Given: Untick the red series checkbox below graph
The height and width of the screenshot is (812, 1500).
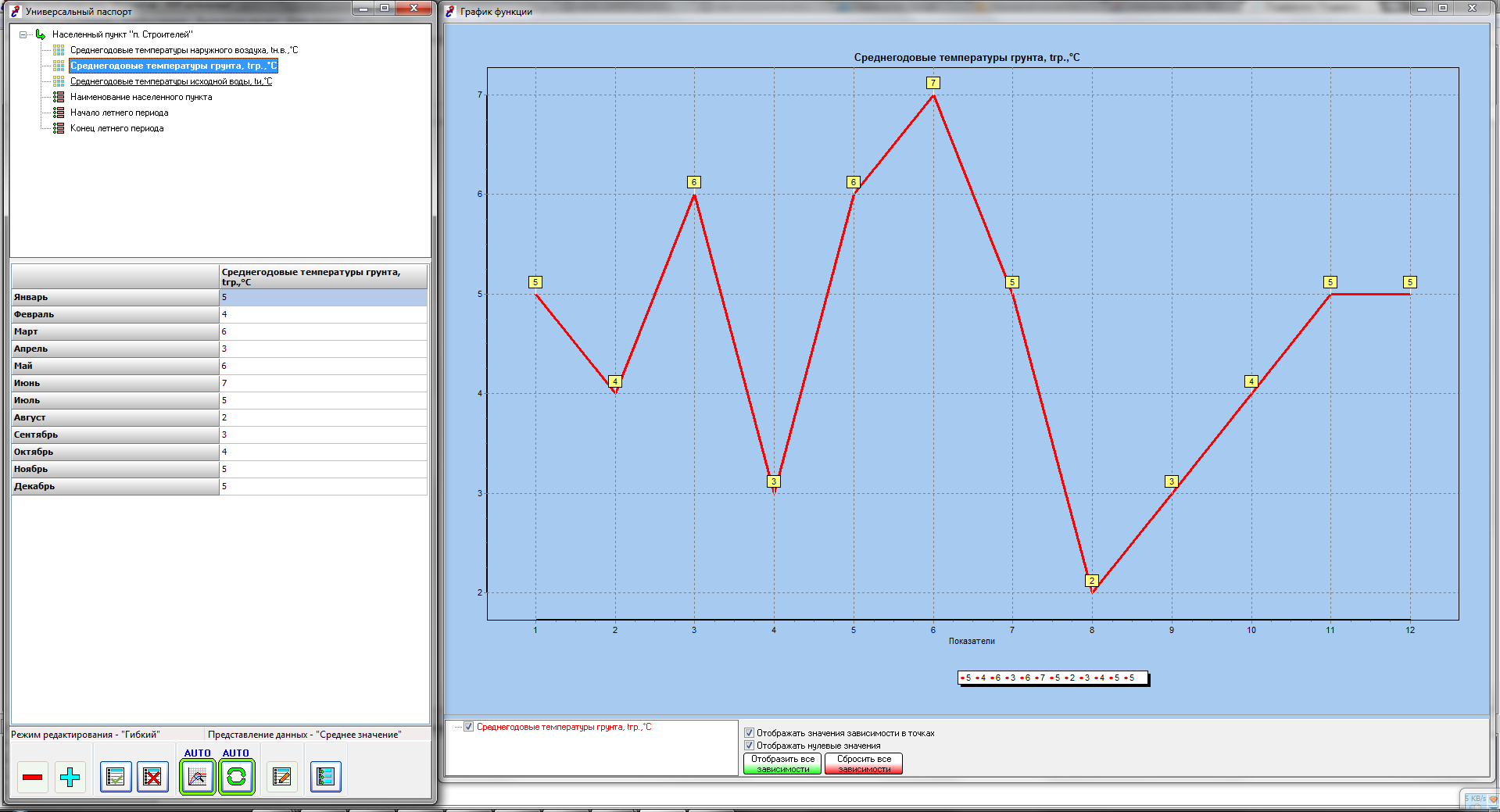Looking at the screenshot, I should click(x=469, y=727).
